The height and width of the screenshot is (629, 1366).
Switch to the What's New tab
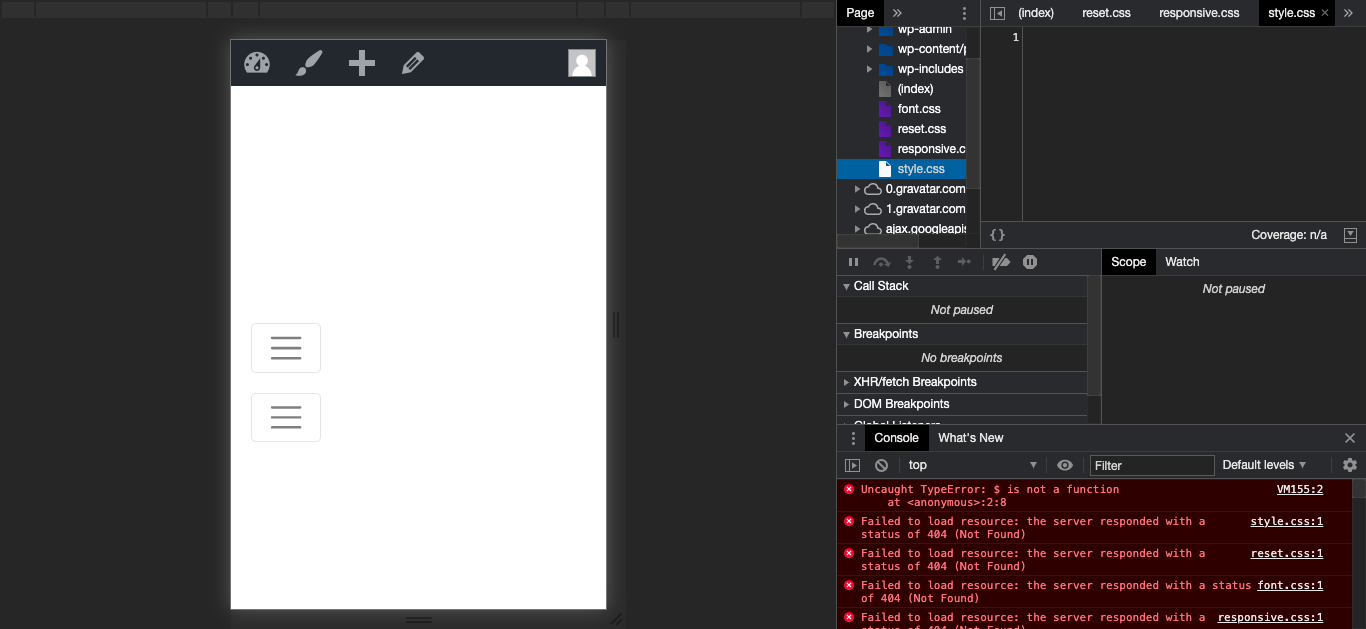(x=970, y=438)
